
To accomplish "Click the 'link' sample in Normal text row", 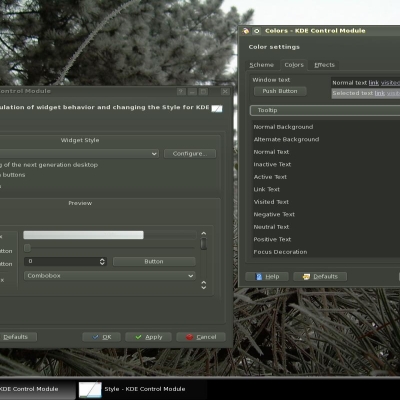I will tap(374, 83).
